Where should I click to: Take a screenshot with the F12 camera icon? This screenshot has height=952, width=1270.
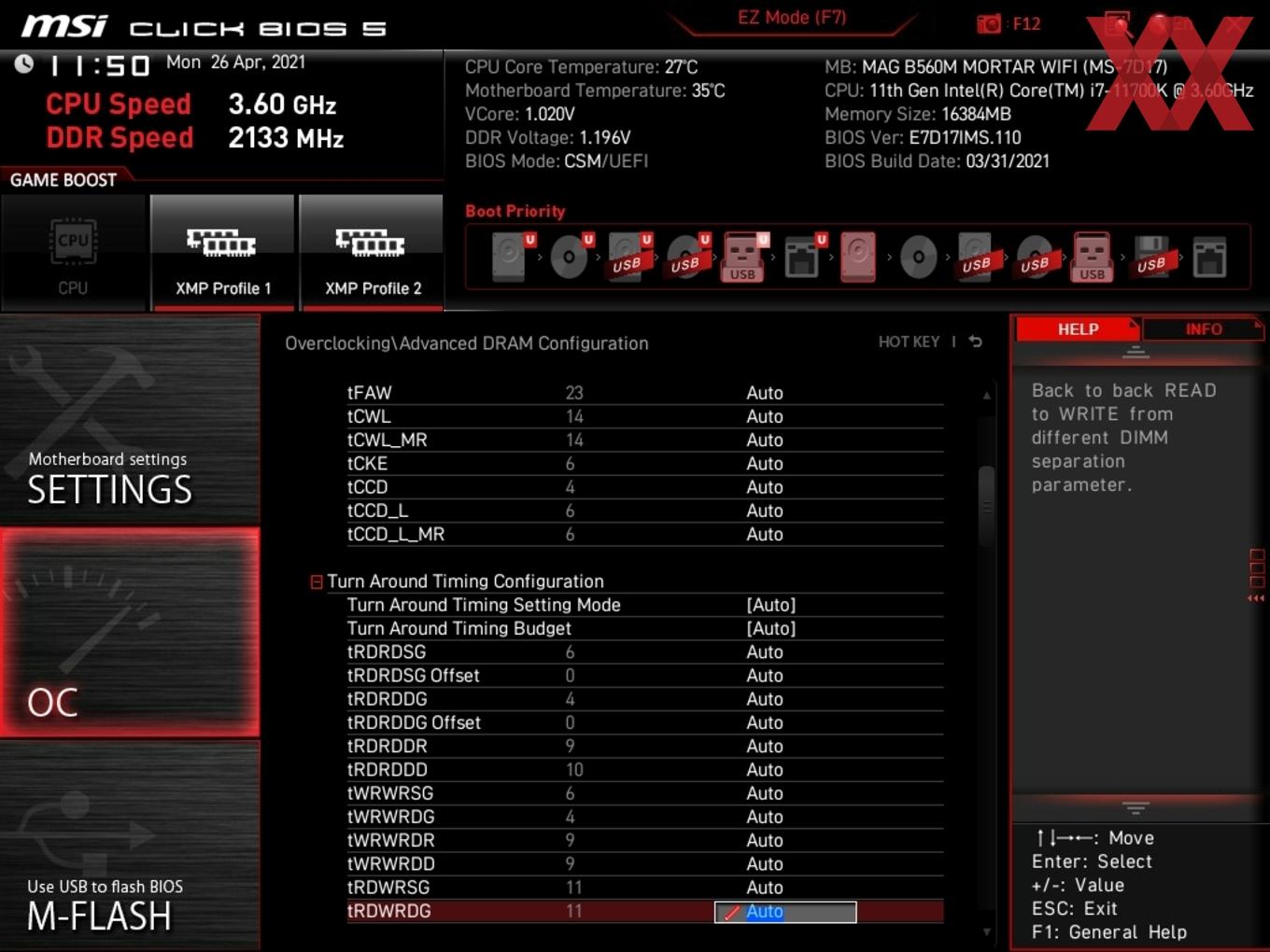click(989, 23)
